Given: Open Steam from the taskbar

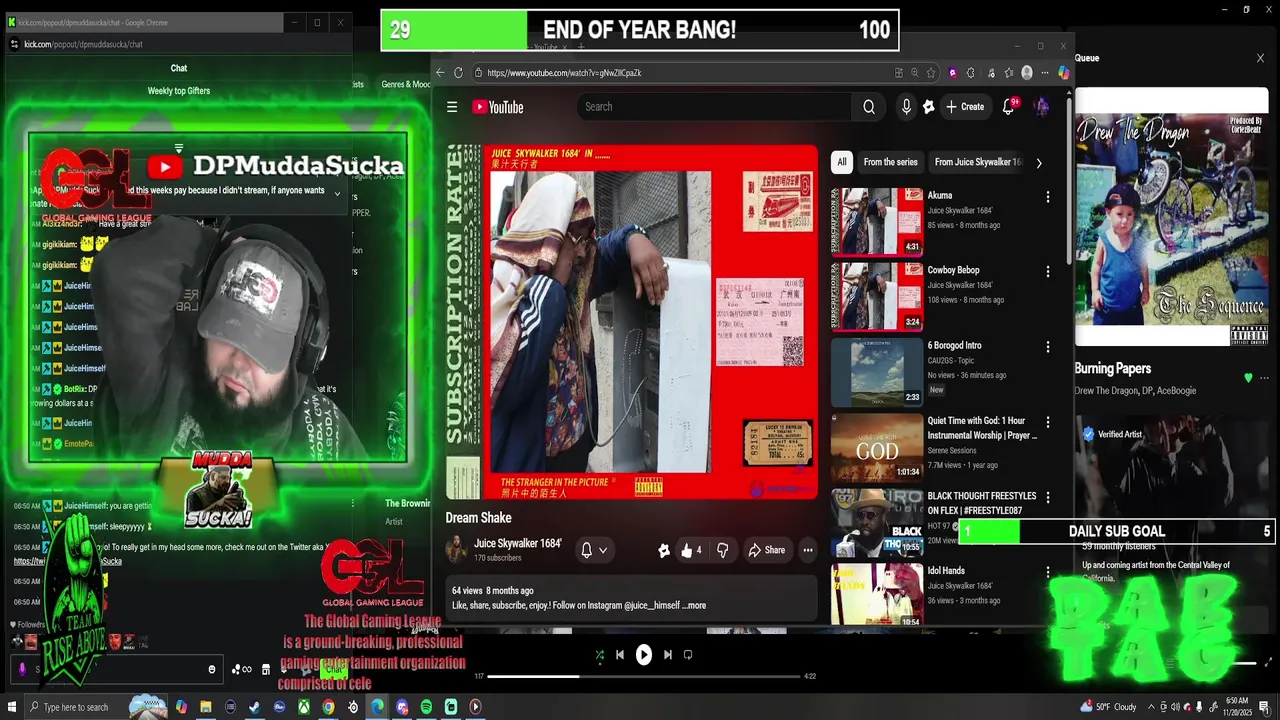Looking at the screenshot, I should pyautogui.click(x=254, y=707).
